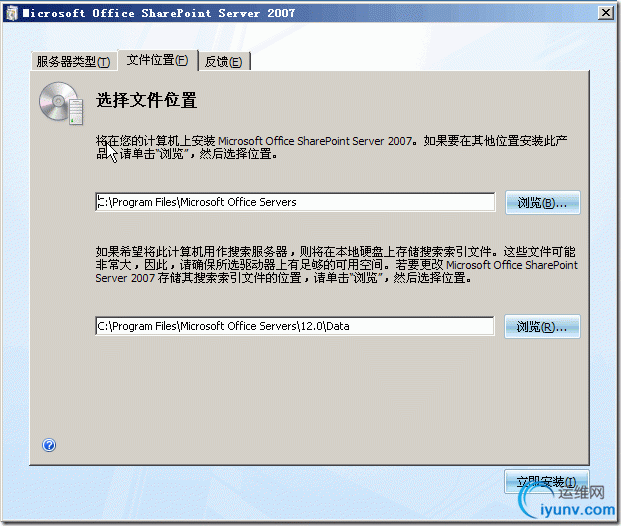This screenshot has height=526, width=621.
Task: Focus the Microsoft Office Servers install path field
Action: pos(295,202)
